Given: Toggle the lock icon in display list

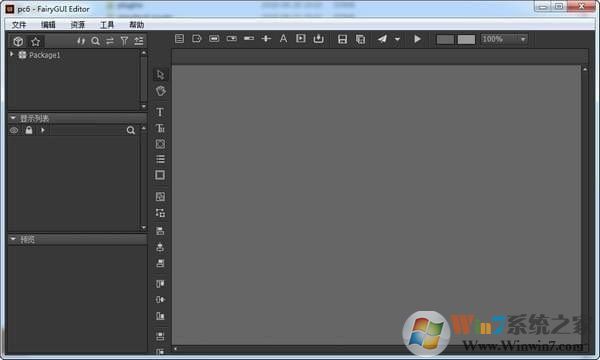Looking at the screenshot, I should (x=29, y=130).
